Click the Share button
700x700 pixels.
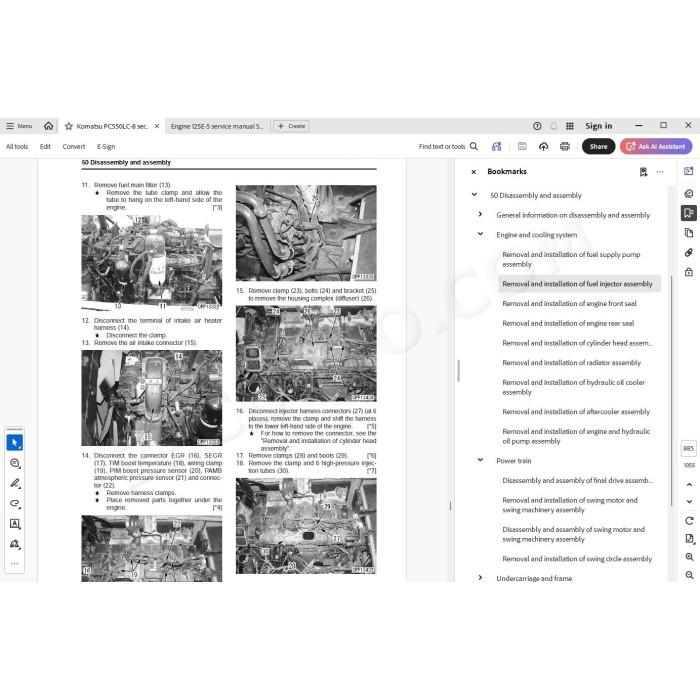(598, 146)
